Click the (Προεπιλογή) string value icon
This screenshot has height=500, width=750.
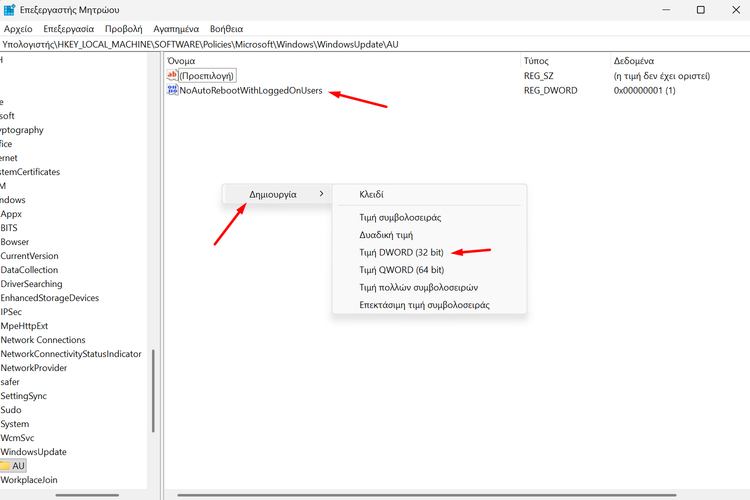click(172, 76)
